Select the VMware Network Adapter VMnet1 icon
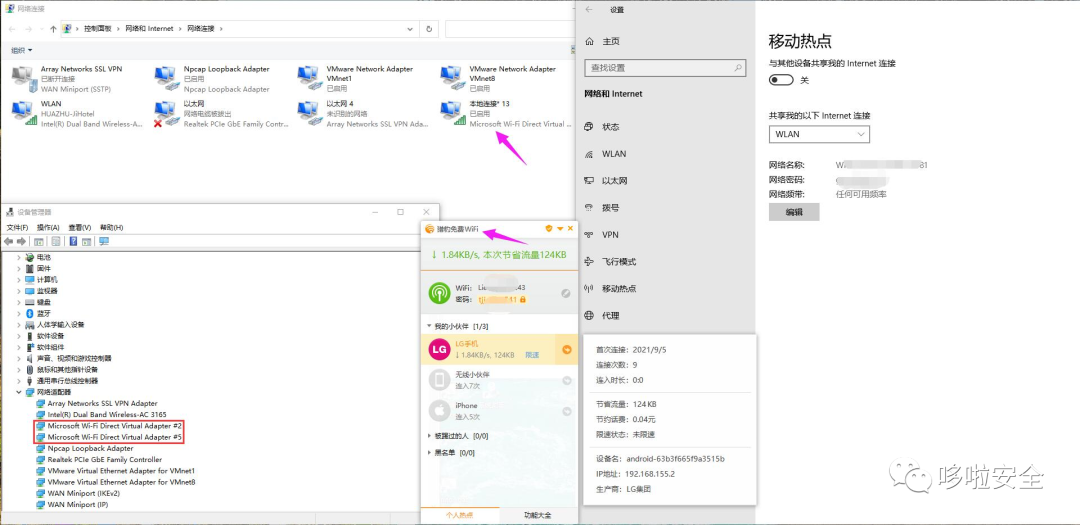This screenshot has width=1080, height=525. (x=311, y=79)
